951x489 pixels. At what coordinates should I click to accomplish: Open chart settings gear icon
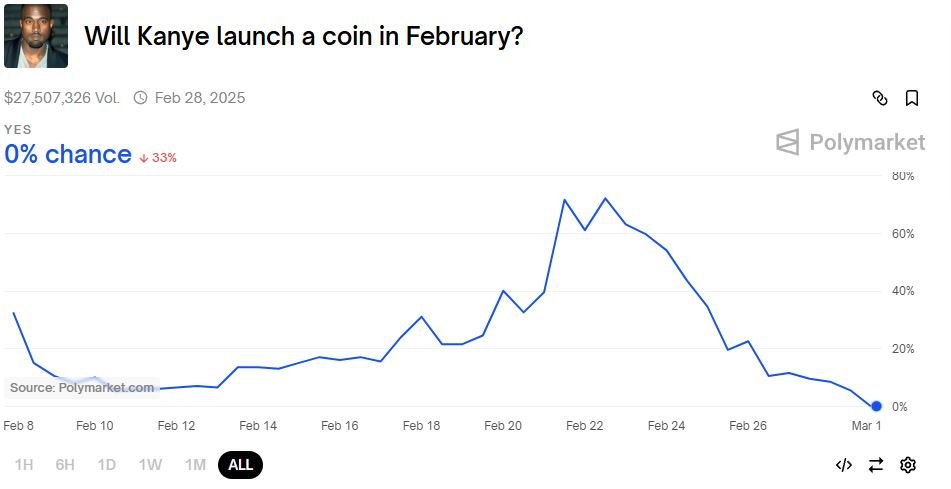(x=908, y=465)
